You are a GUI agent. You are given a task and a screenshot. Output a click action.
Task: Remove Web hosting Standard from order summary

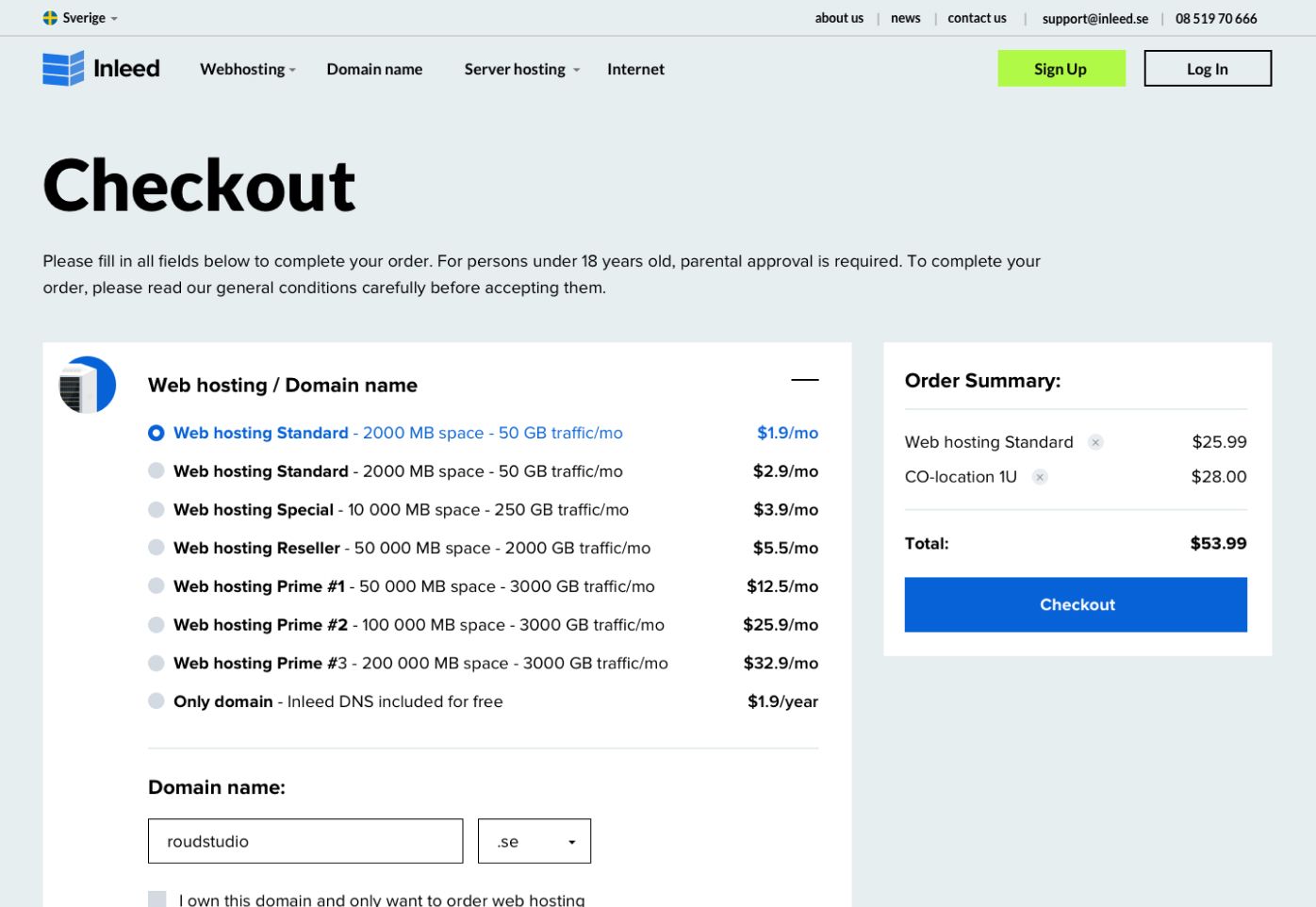pos(1094,441)
